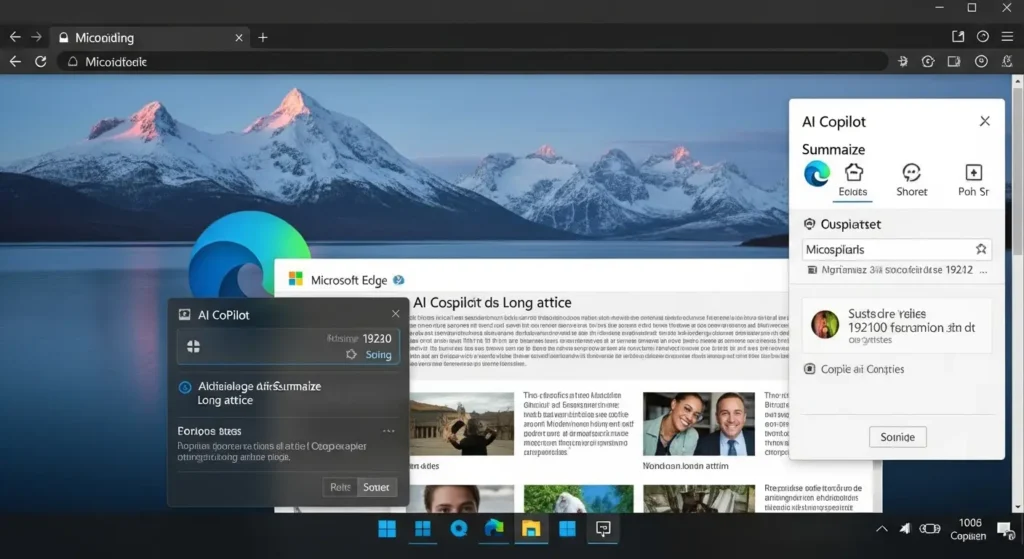The width and height of the screenshot is (1024, 559).
Task: Click the Soтuer button
Action: tap(377, 487)
